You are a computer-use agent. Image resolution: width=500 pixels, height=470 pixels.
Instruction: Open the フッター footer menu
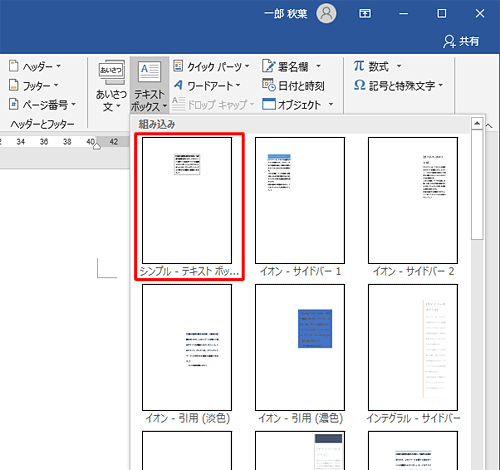click(34, 86)
